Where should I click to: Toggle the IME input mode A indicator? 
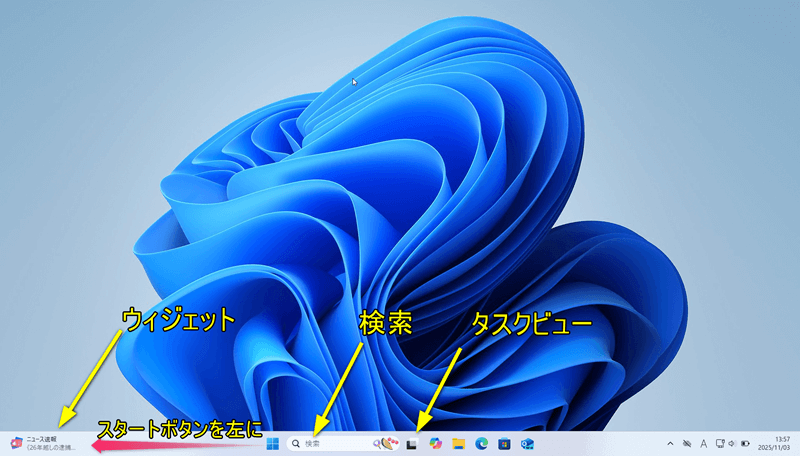tap(703, 443)
